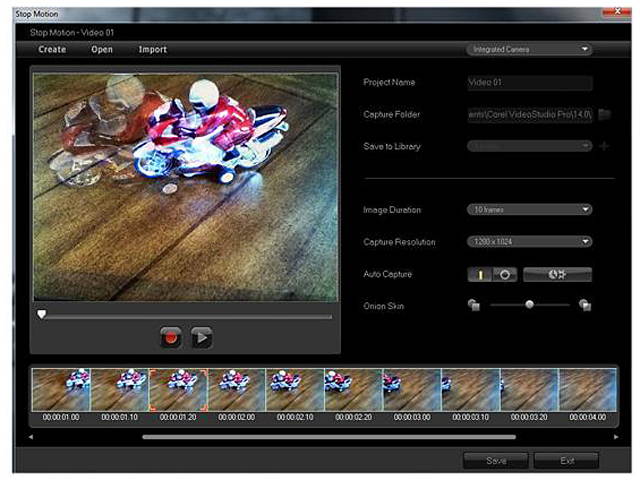Select the Open menu item
640x480 pixels.
(102, 49)
